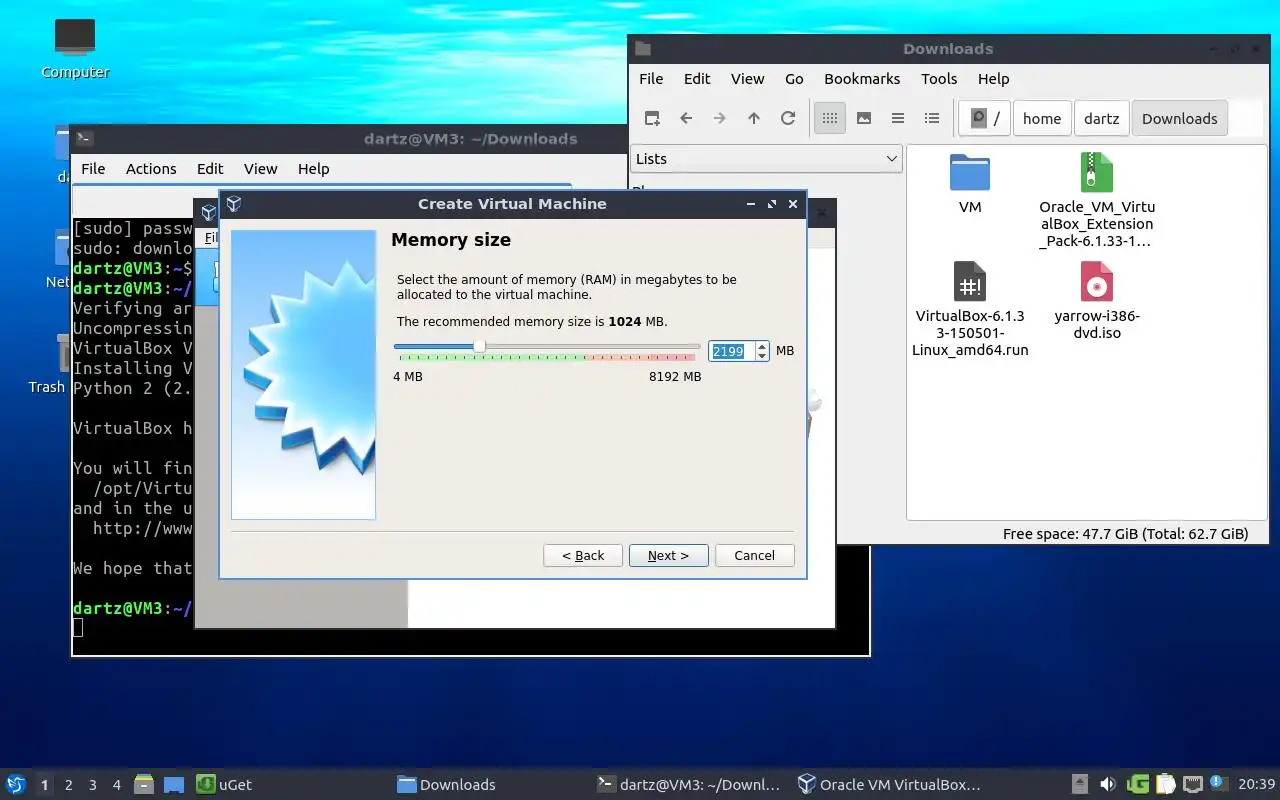Open uGet tray icon in system tray

[x=1138, y=784]
